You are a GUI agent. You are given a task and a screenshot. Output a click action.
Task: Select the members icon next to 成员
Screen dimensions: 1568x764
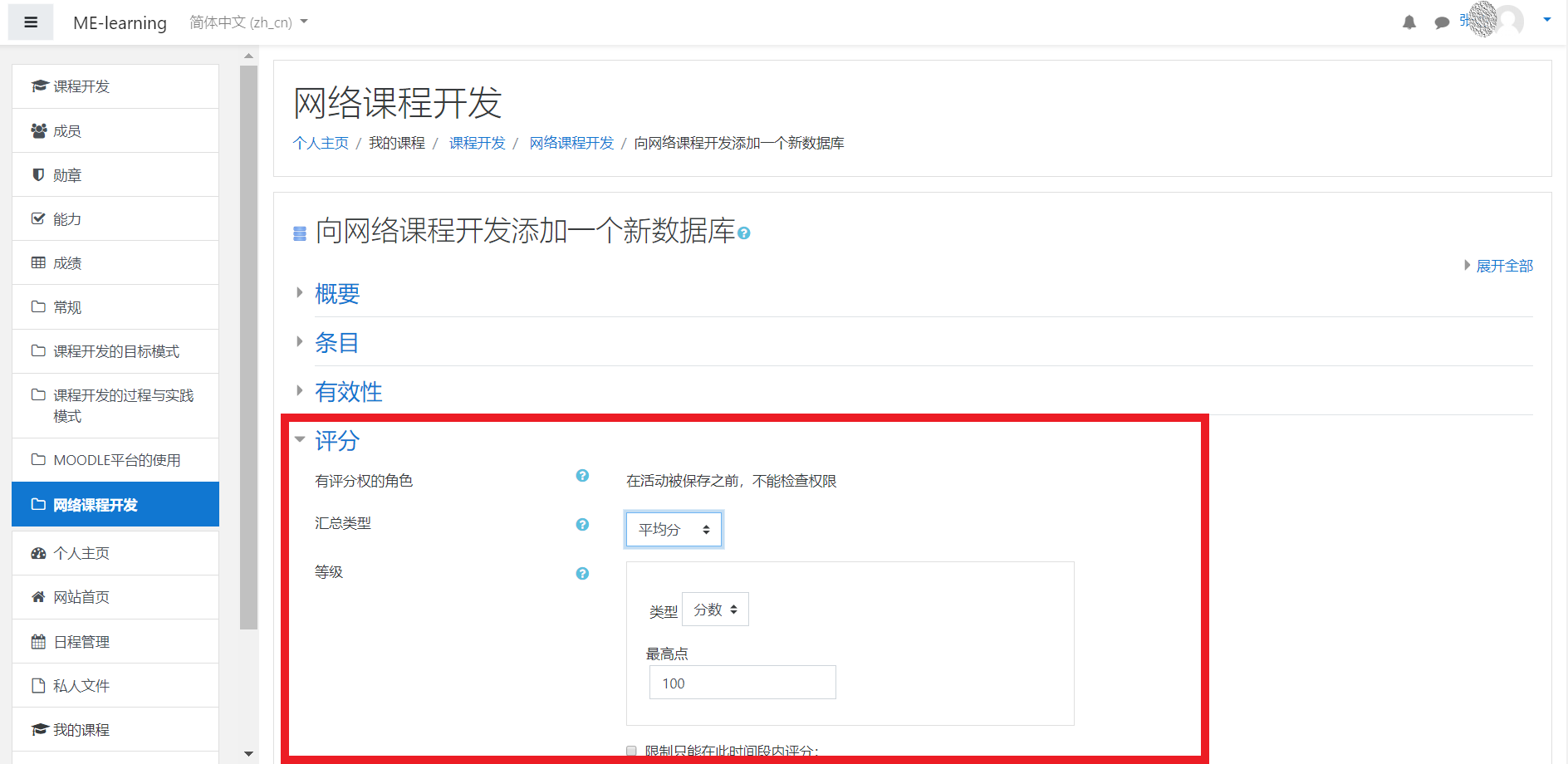click(x=38, y=130)
